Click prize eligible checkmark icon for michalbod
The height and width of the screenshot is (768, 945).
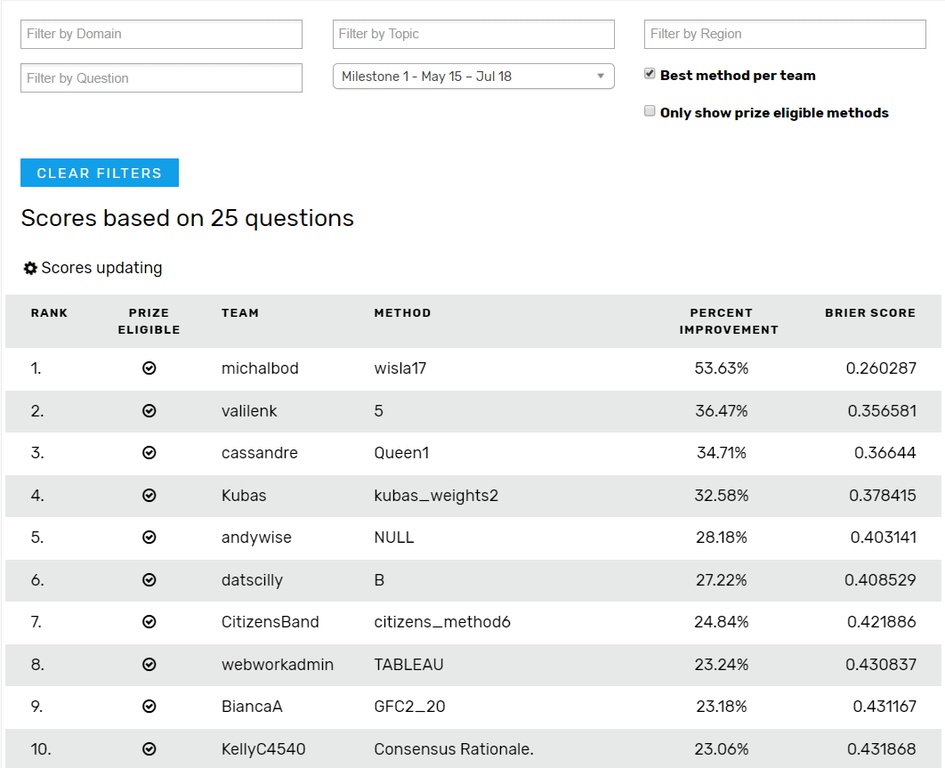tap(149, 368)
